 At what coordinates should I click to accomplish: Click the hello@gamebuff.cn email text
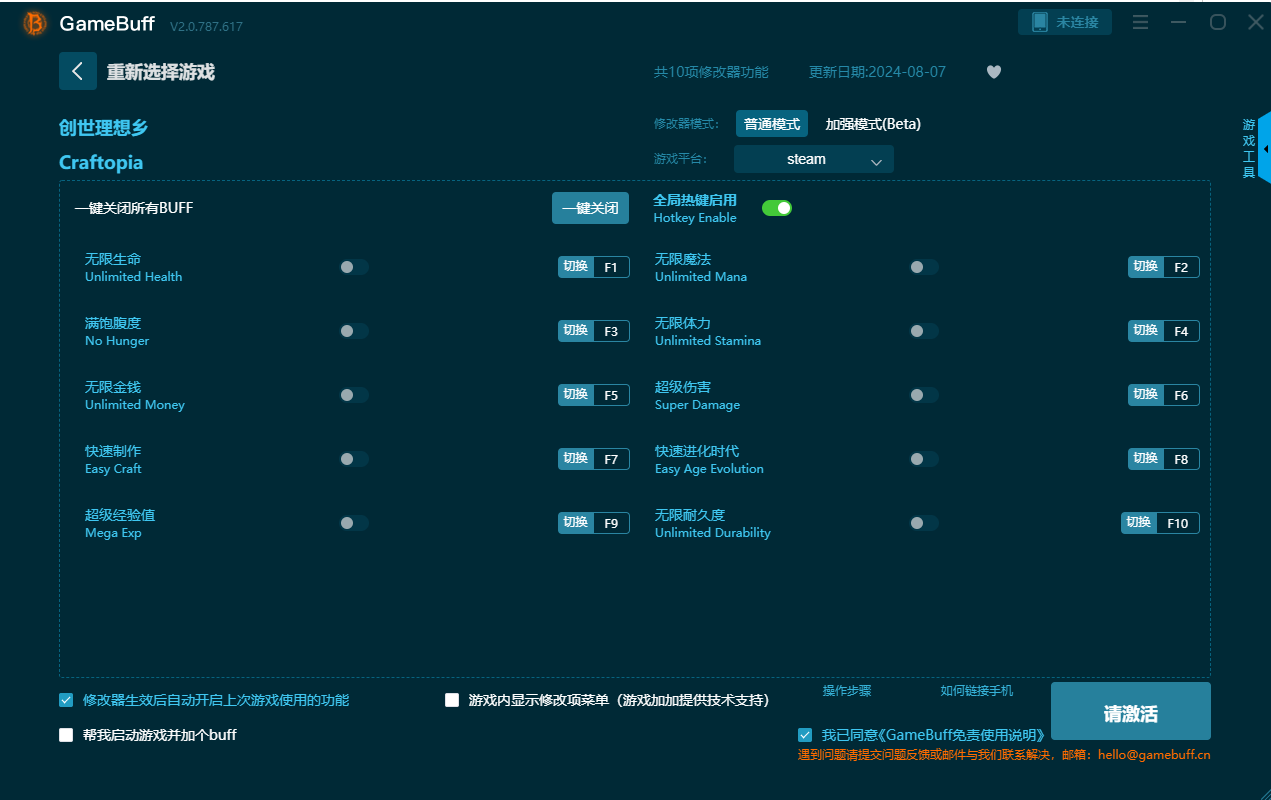coord(1154,755)
